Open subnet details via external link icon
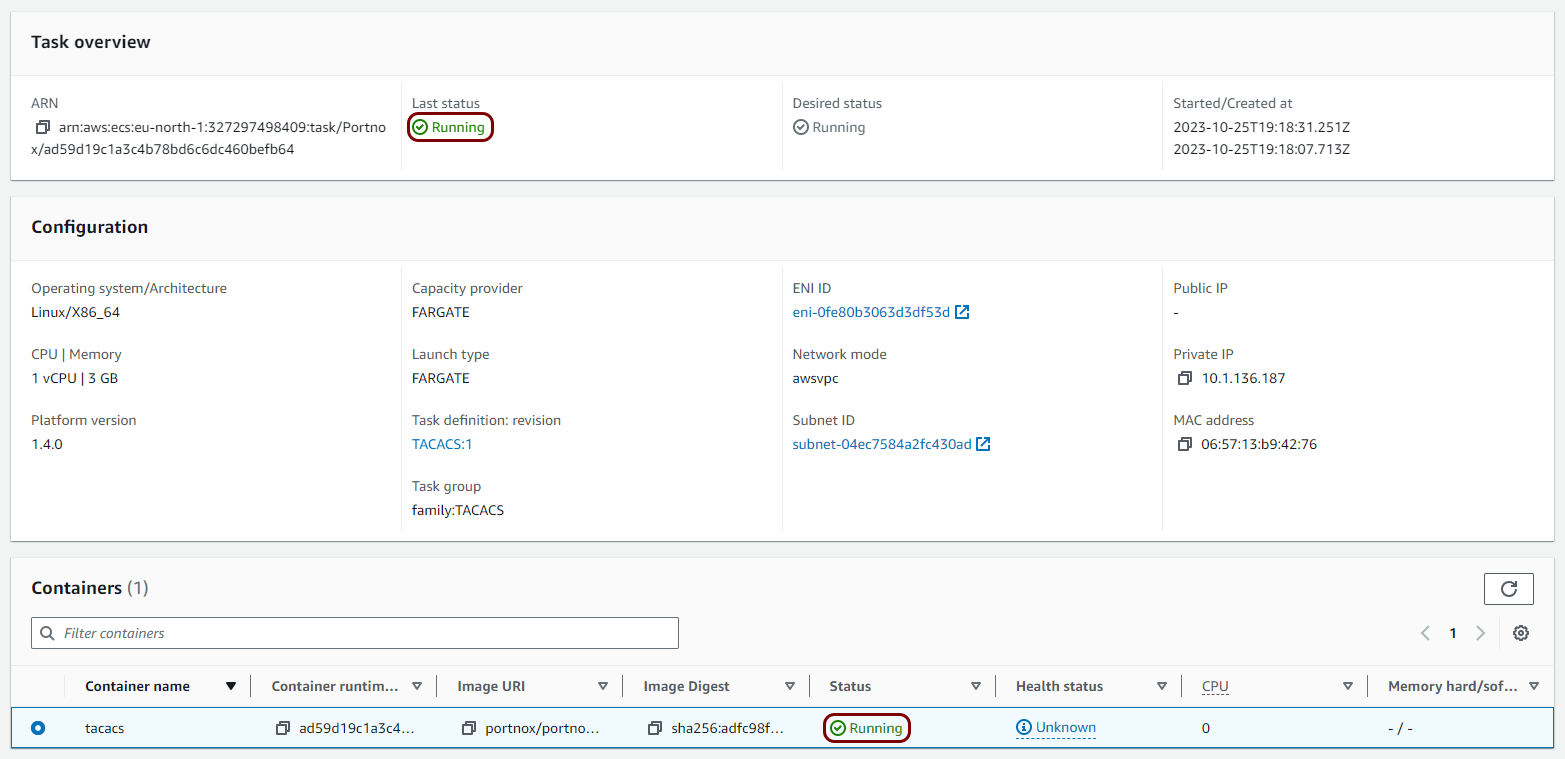The width and height of the screenshot is (1565, 759). tap(984, 444)
